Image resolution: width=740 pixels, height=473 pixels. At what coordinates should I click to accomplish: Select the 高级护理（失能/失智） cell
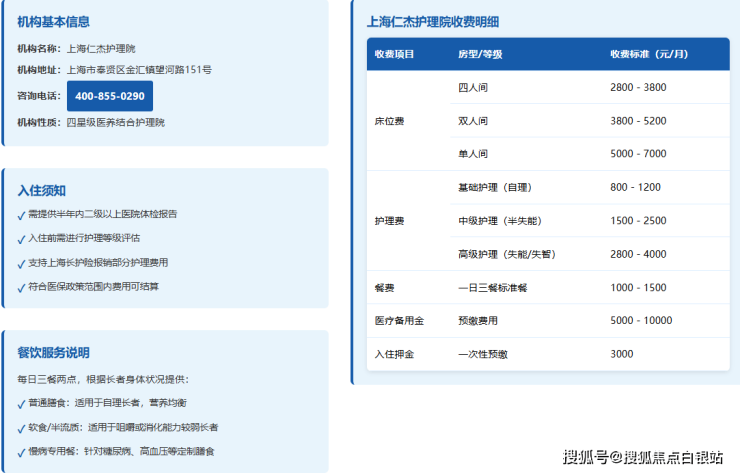click(x=507, y=254)
